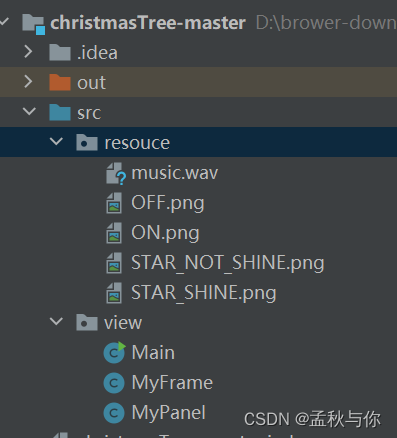Click the view package folder icon
Screen dimensions: 397x438
tap(87, 322)
